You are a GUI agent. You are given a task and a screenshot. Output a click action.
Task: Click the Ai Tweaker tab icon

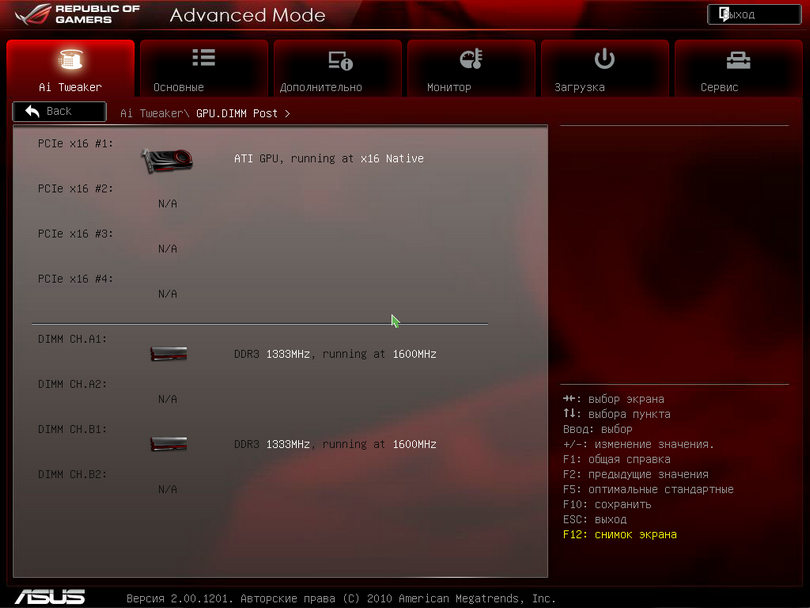pos(70,60)
